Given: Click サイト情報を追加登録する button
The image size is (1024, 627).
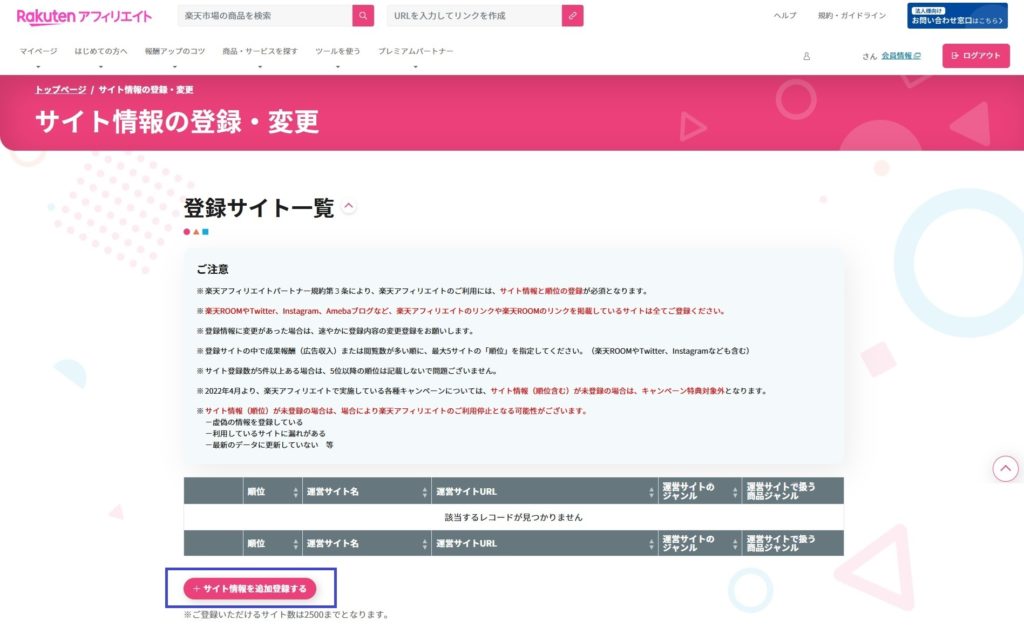Looking at the screenshot, I should click(x=250, y=588).
